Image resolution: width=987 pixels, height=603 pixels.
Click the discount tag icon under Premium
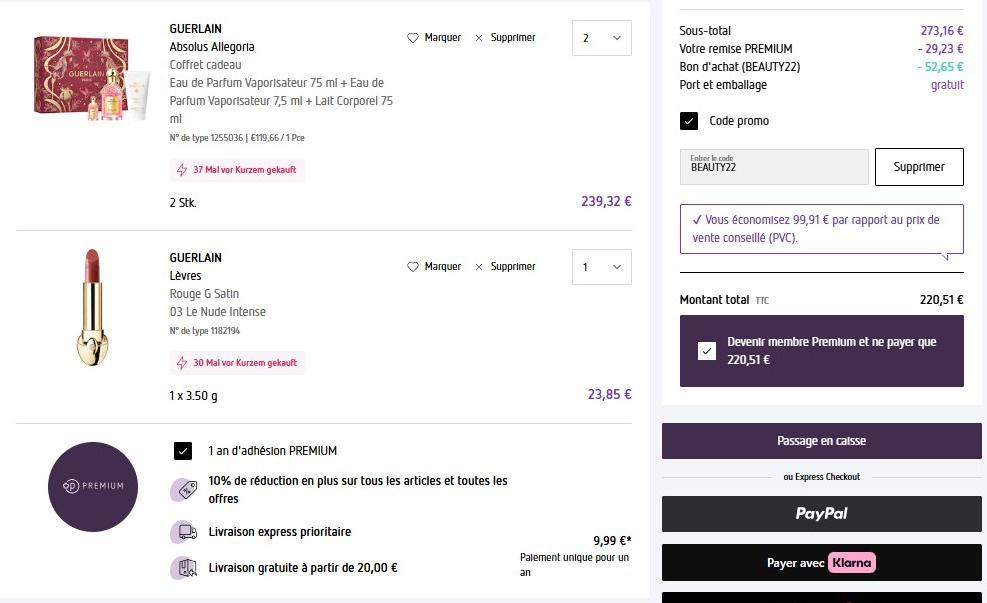tap(184, 490)
